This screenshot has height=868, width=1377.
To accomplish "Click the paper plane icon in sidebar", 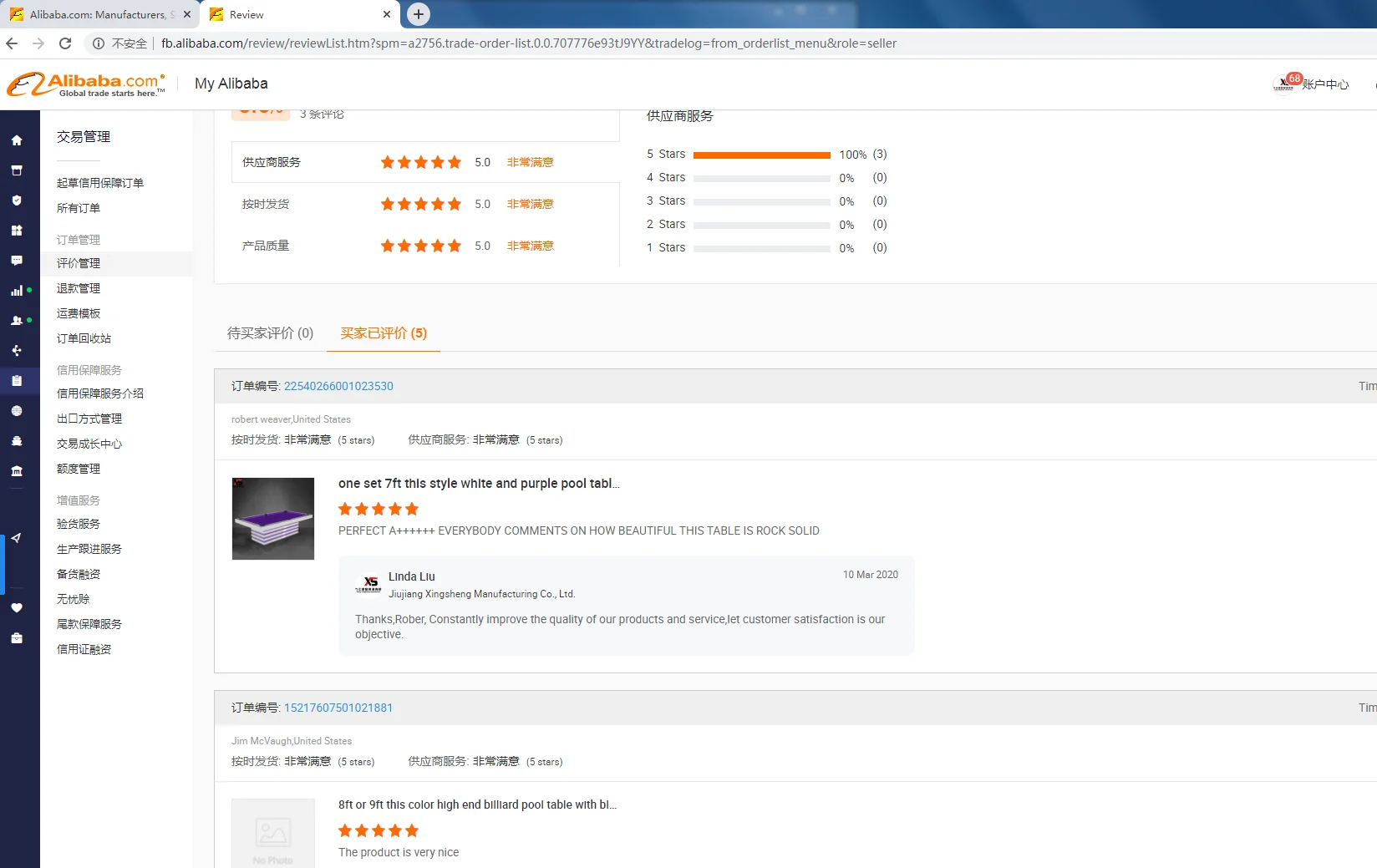I will click(17, 538).
